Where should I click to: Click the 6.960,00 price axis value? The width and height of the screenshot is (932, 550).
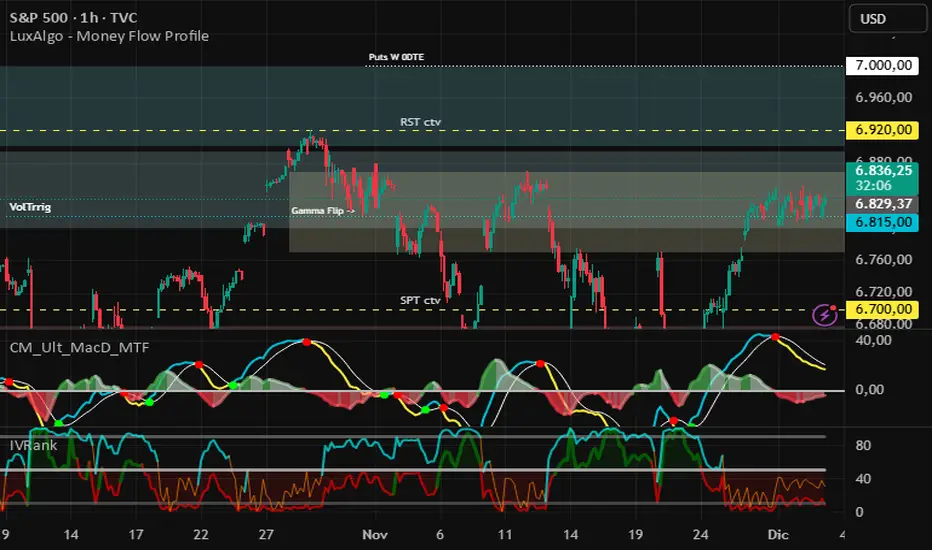[x=883, y=98]
